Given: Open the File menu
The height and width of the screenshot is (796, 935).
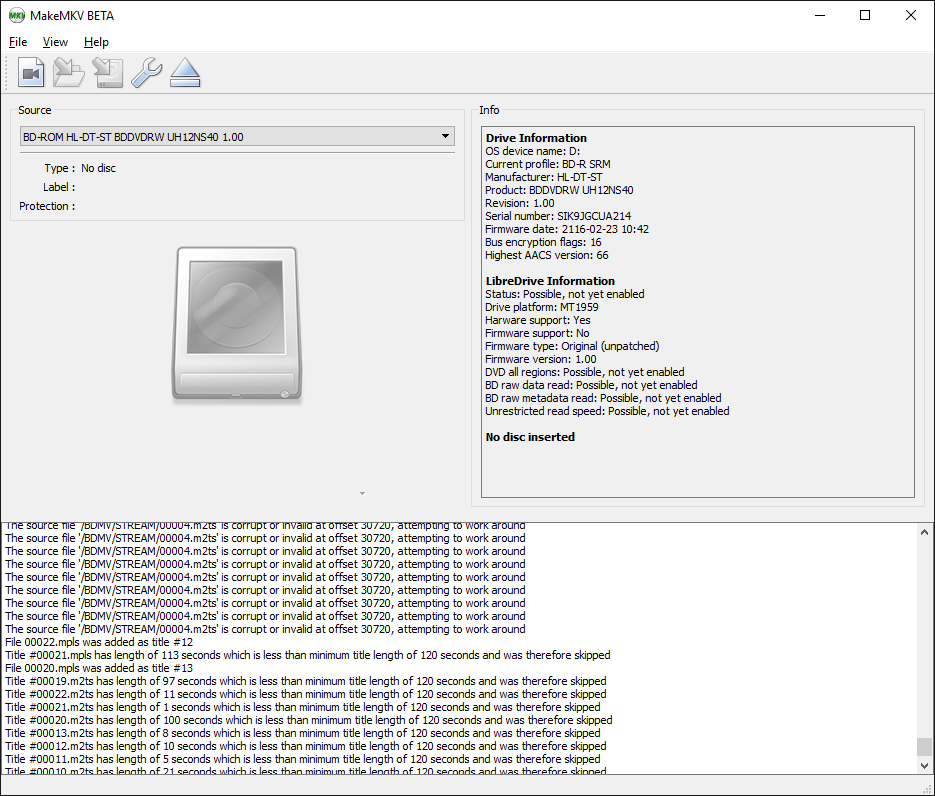Looking at the screenshot, I should pos(18,42).
